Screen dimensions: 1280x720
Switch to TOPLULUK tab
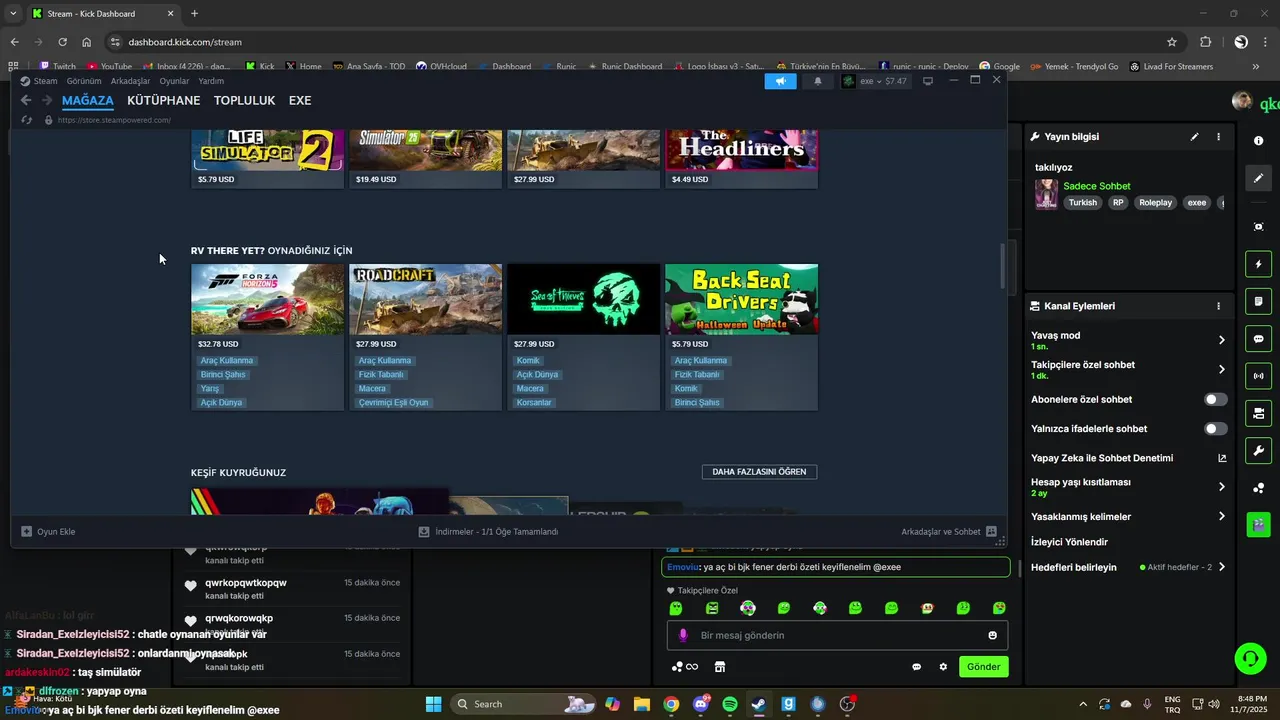(244, 101)
